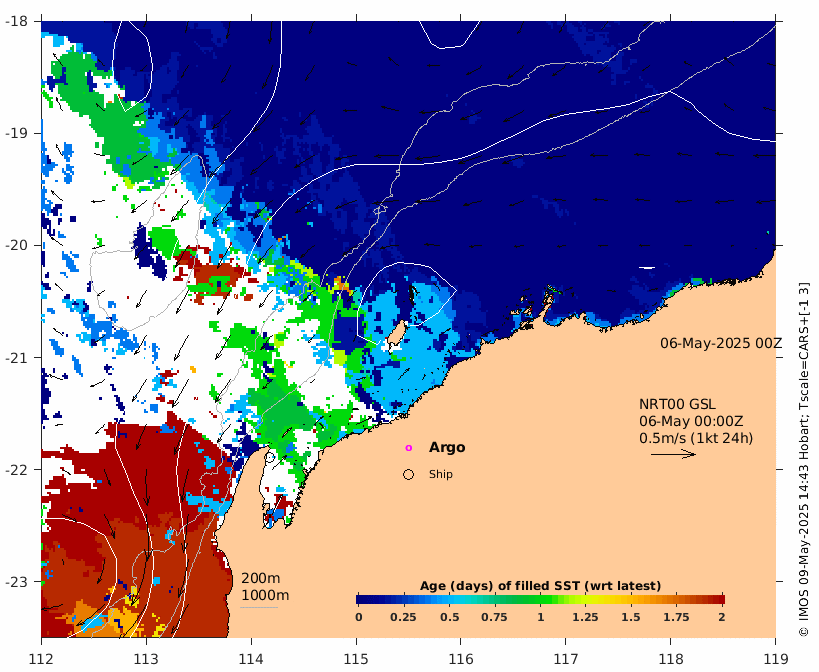Click the latitude axis label '-23'
This screenshot has height=672, width=819.
17,581
